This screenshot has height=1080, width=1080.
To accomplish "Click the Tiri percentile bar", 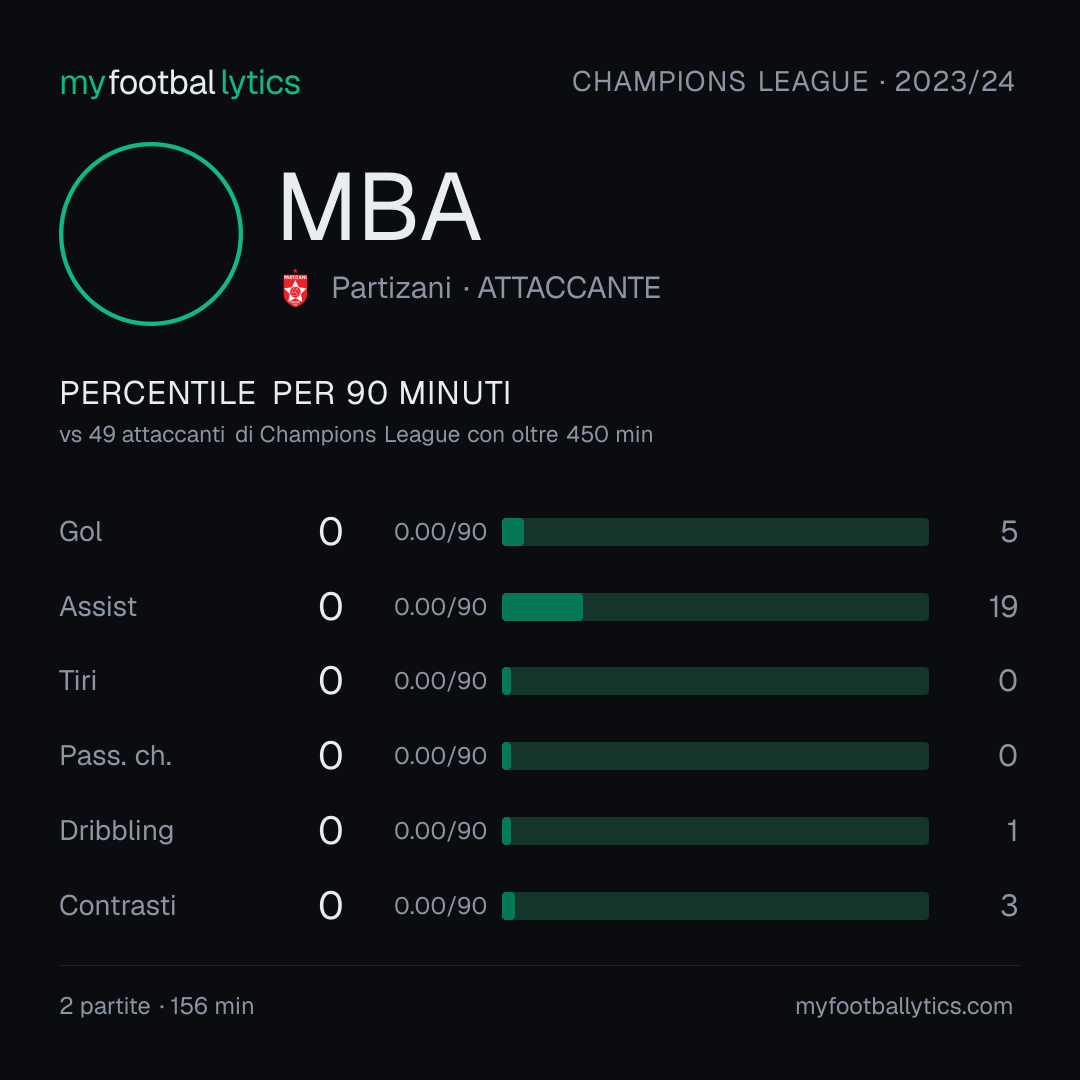I will (x=715, y=681).
